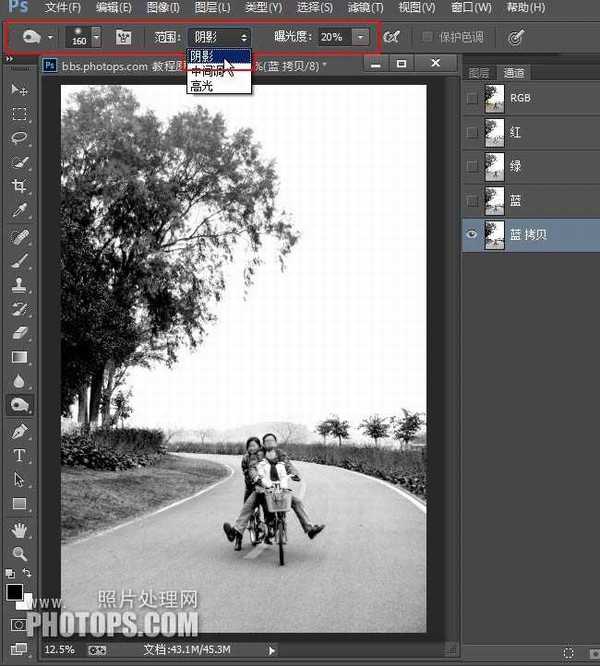Select the Eyedropper tool
This screenshot has width=600, height=666.
pos(18,211)
